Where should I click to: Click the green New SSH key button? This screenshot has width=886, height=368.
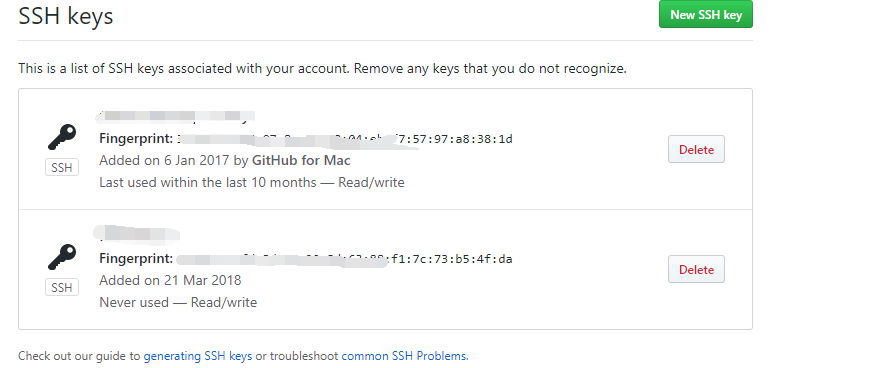(x=706, y=15)
